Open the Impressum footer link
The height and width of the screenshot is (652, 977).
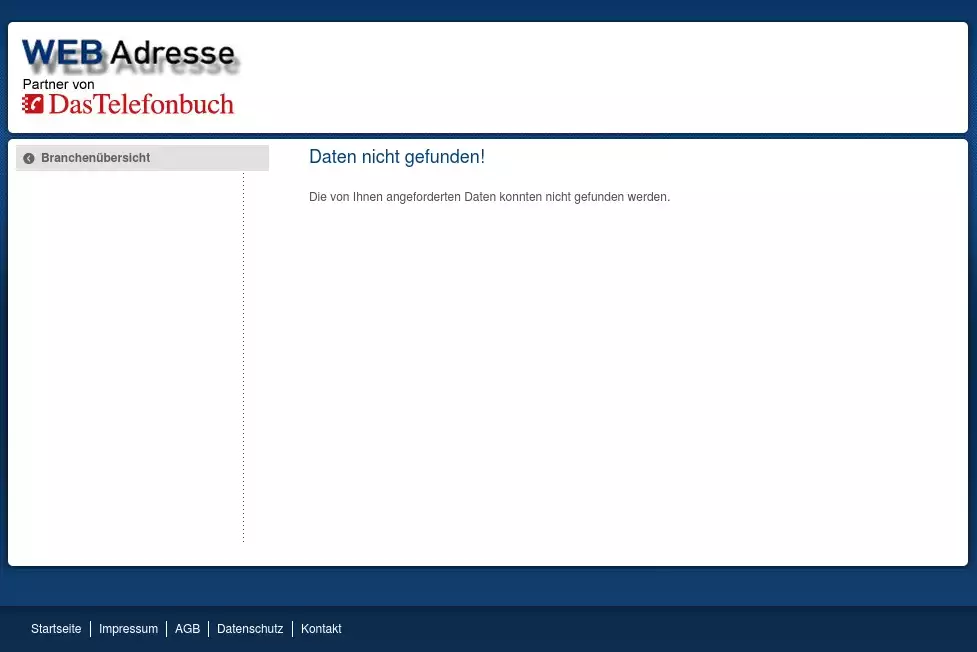[128, 629]
